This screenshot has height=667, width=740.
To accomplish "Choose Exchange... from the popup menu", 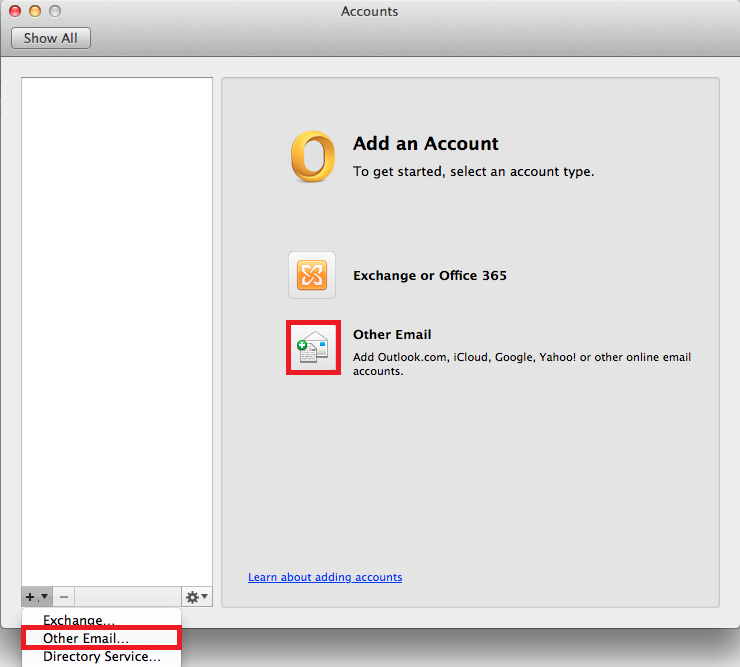I will (x=79, y=620).
